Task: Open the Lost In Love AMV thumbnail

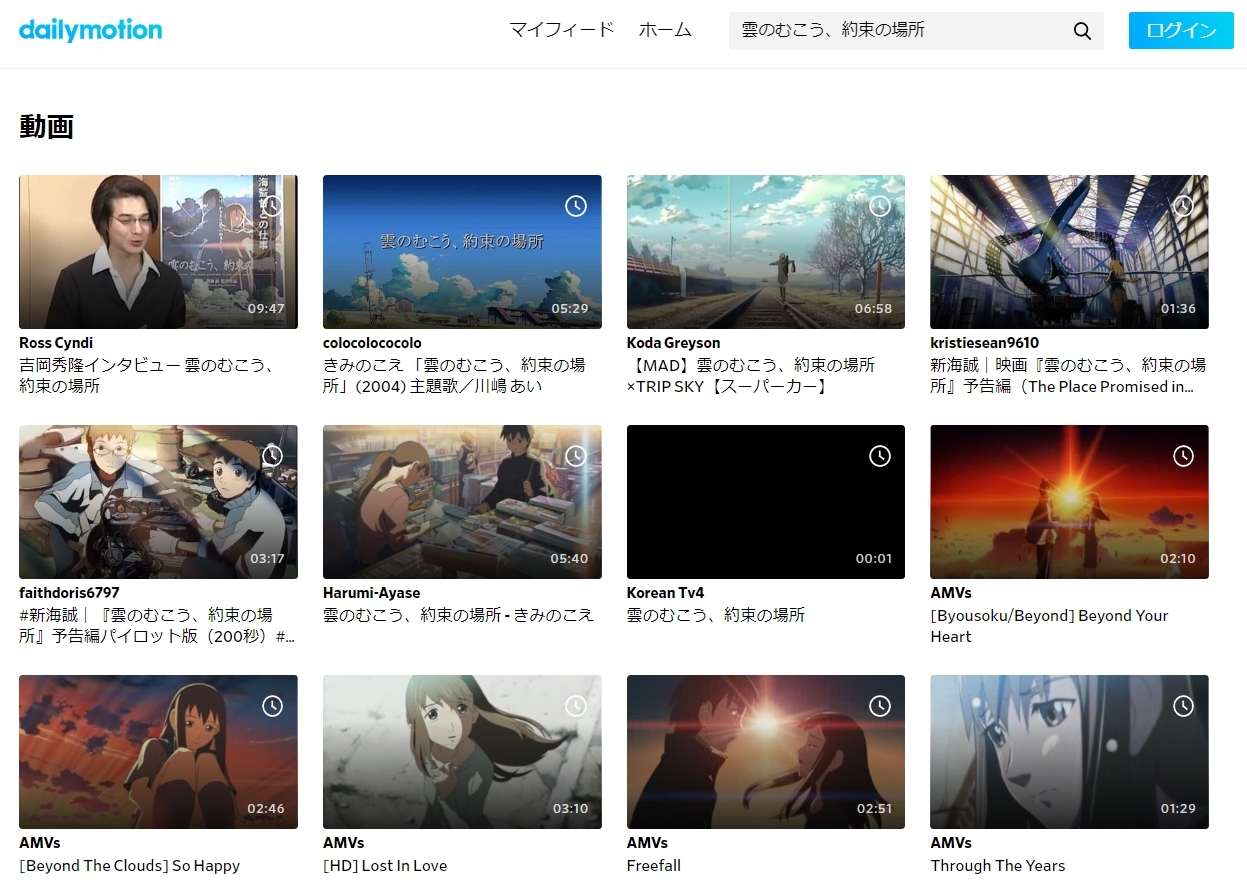Action: coord(462,752)
